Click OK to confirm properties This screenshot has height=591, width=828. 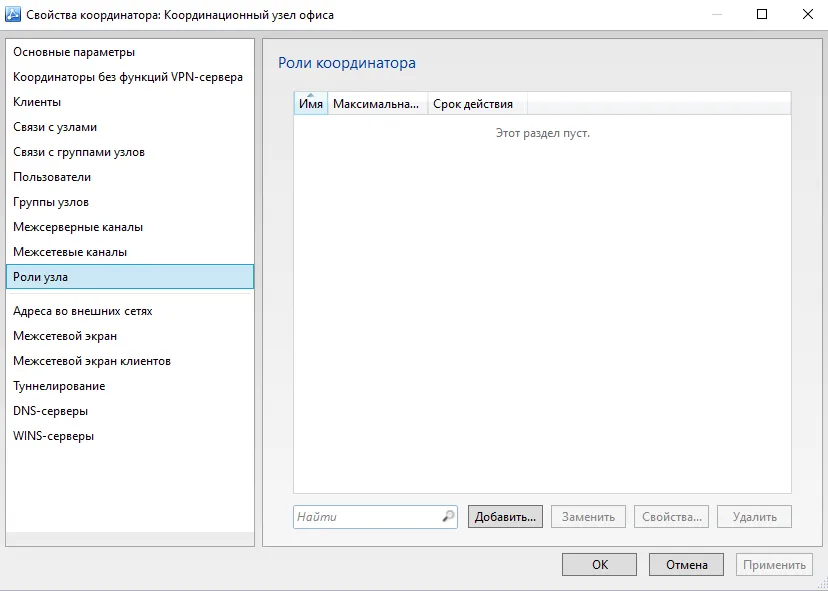tap(599, 565)
